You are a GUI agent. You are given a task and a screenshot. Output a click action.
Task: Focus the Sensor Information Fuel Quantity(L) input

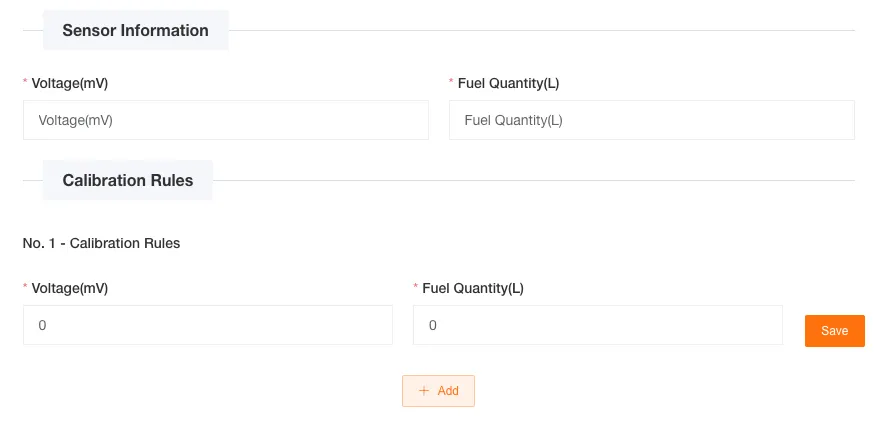point(651,120)
